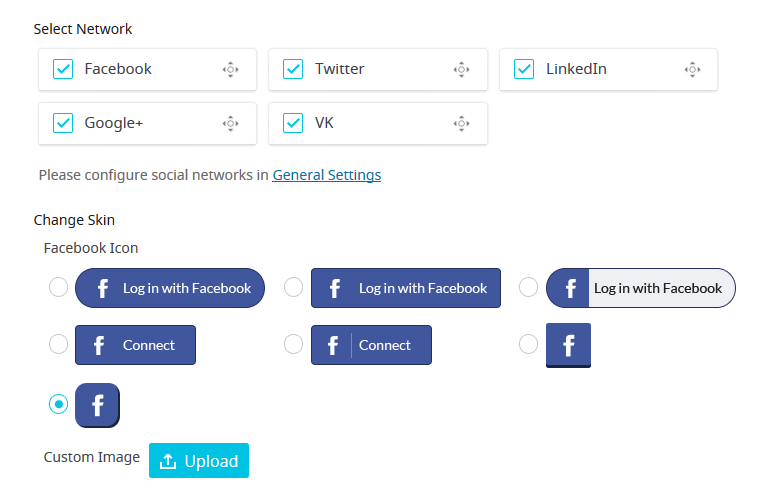Uncheck the Twitter network checkbox

coord(293,69)
